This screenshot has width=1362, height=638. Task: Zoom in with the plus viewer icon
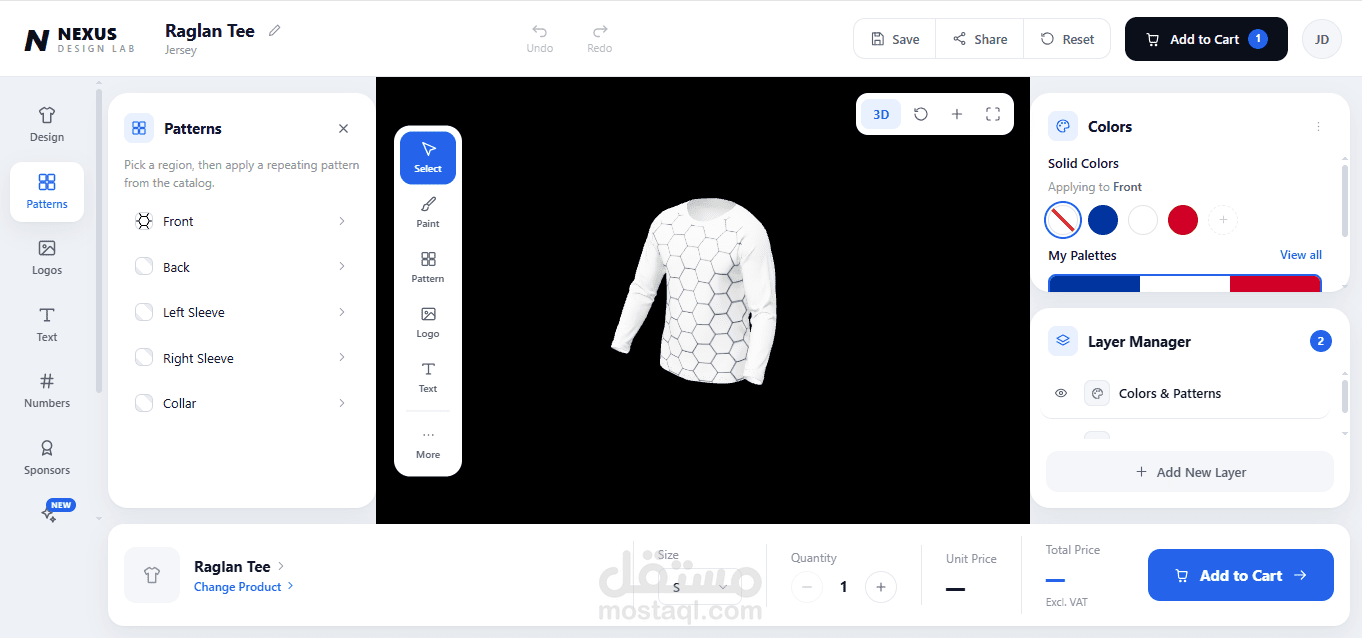point(957,114)
